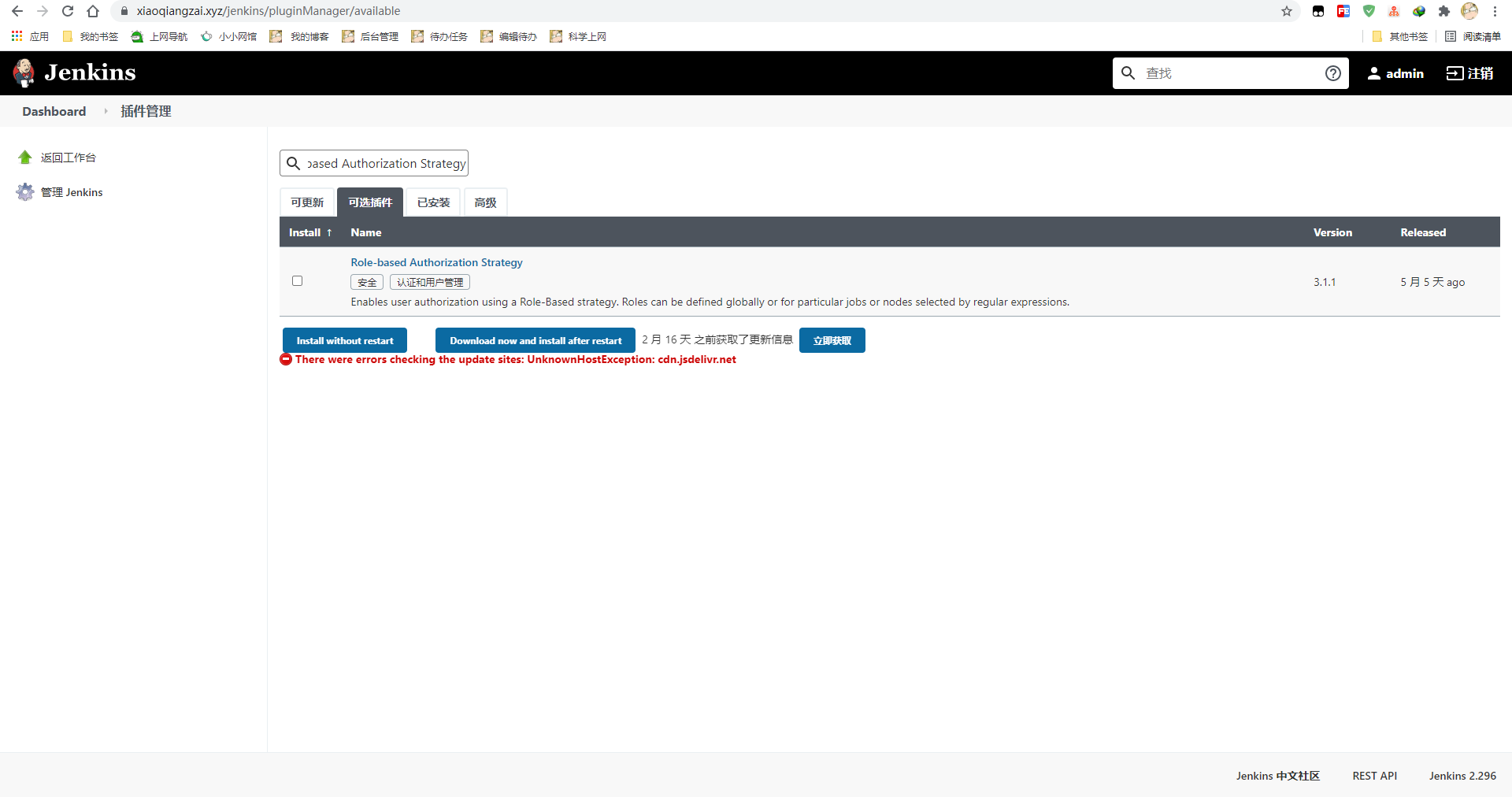The image size is (1512, 797).
Task: Click the gear icon for 管理 Jenkins
Action: click(x=25, y=192)
